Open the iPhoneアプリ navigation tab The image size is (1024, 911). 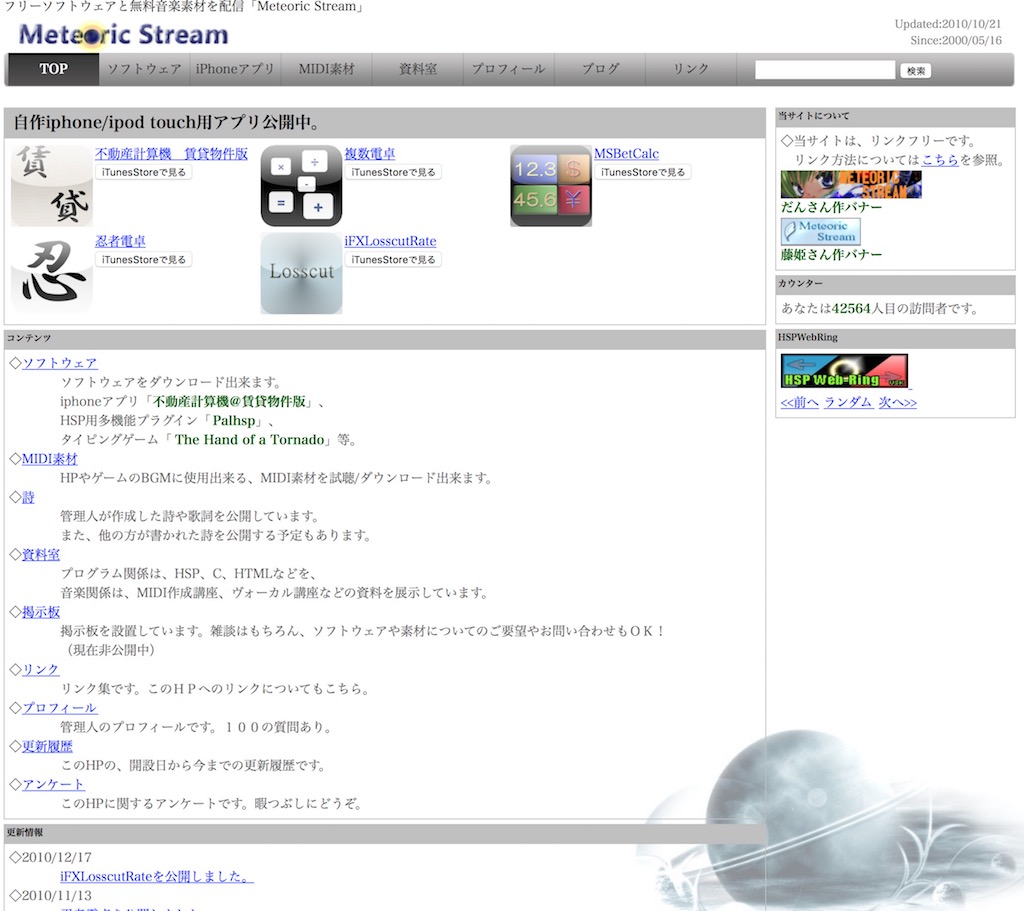point(235,69)
